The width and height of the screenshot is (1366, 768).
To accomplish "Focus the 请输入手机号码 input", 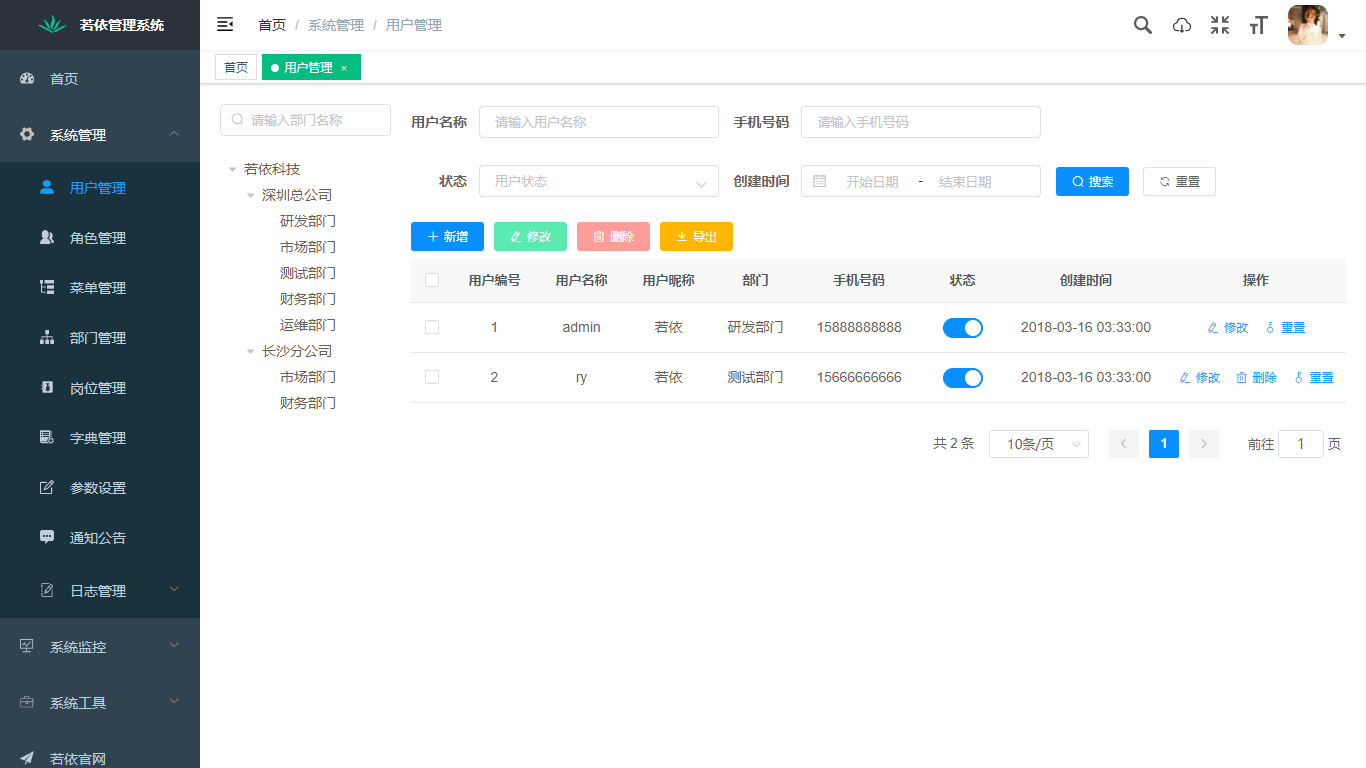I will pyautogui.click(x=921, y=122).
